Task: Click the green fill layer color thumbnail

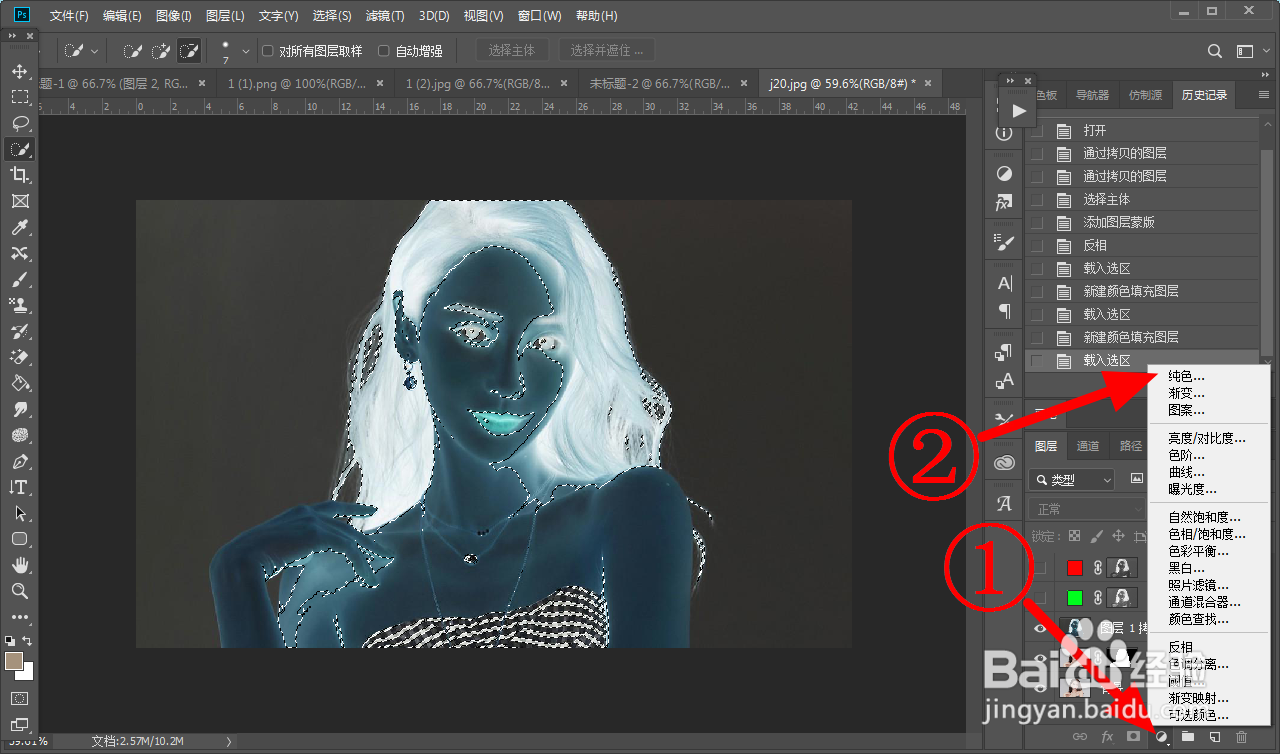Action: pyautogui.click(x=1075, y=598)
